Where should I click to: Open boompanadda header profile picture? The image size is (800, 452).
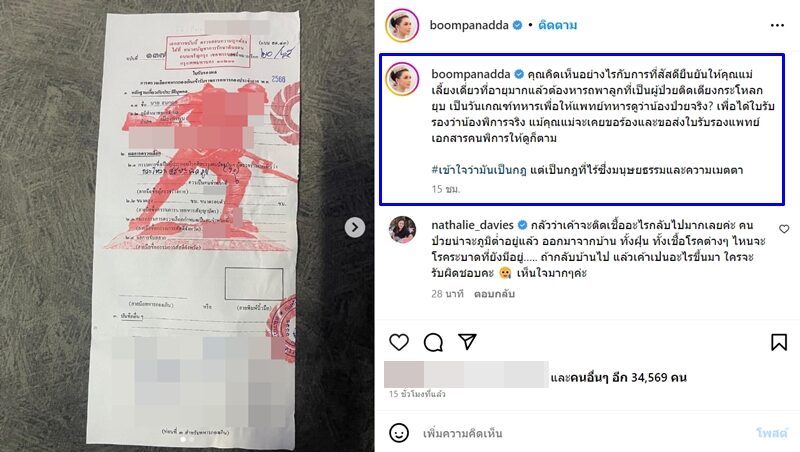click(x=402, y=25)
